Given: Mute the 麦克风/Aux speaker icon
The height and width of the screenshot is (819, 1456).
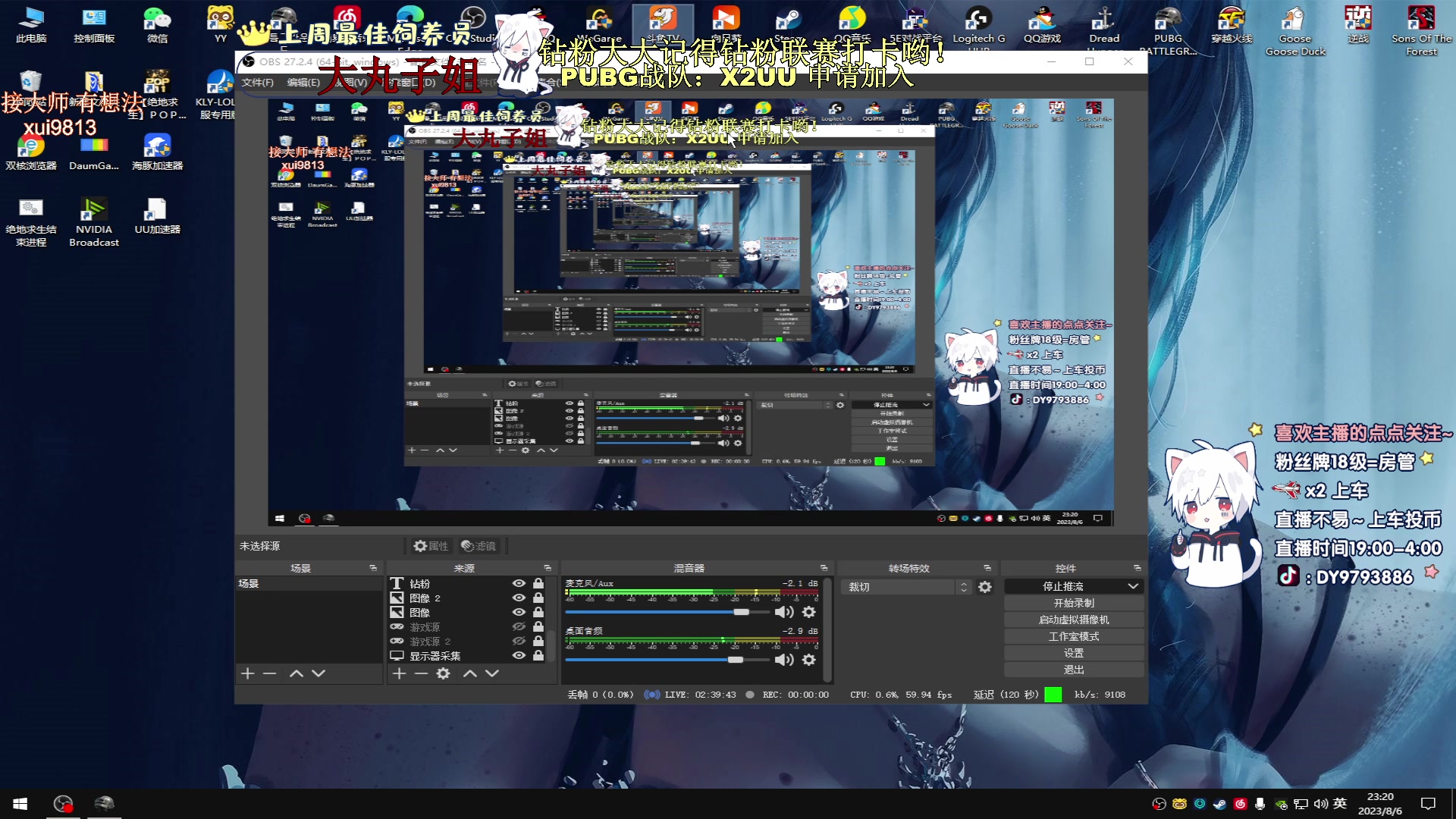Looking at the screenshot, I should coord(784,612).
